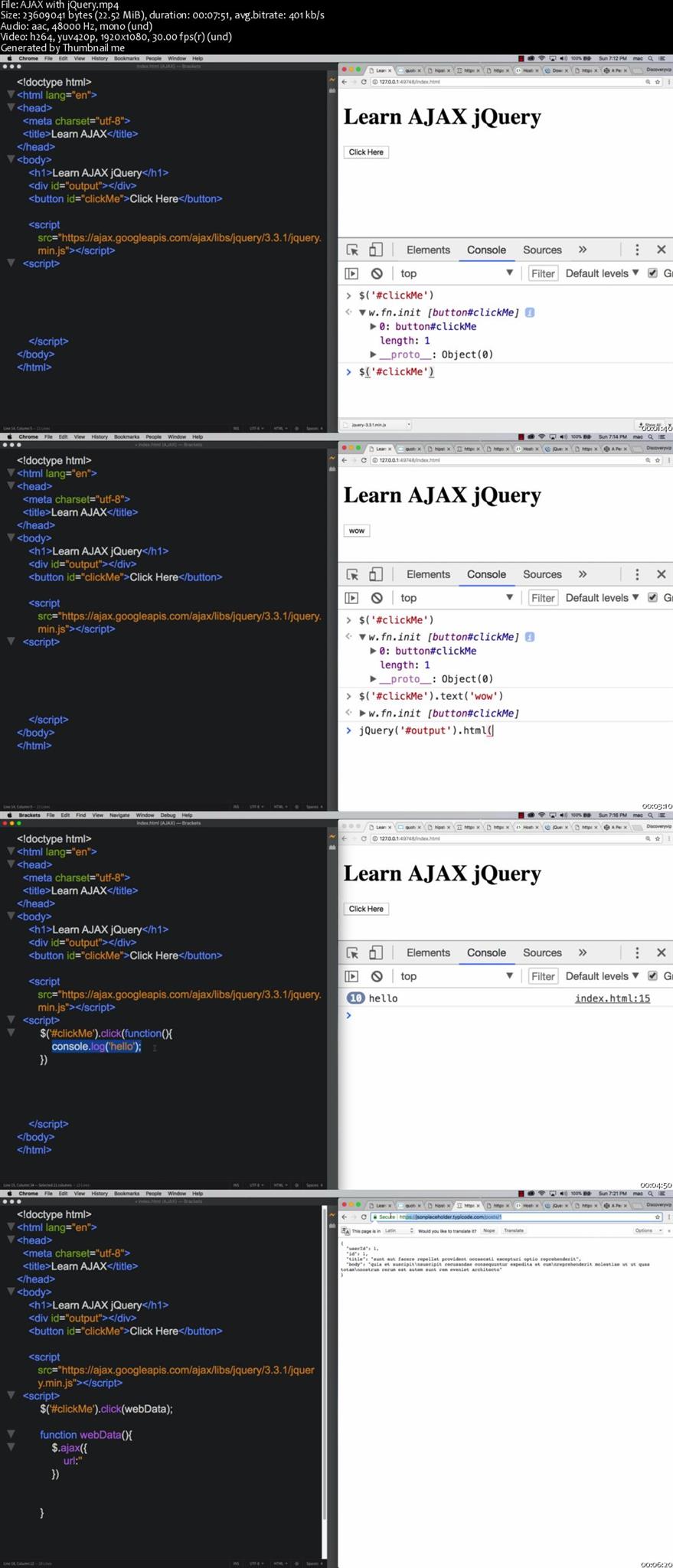673x1568 pixels.
Task: Toggle device toolbar in the 7:14 PM frame
Action: click(375, 574)
